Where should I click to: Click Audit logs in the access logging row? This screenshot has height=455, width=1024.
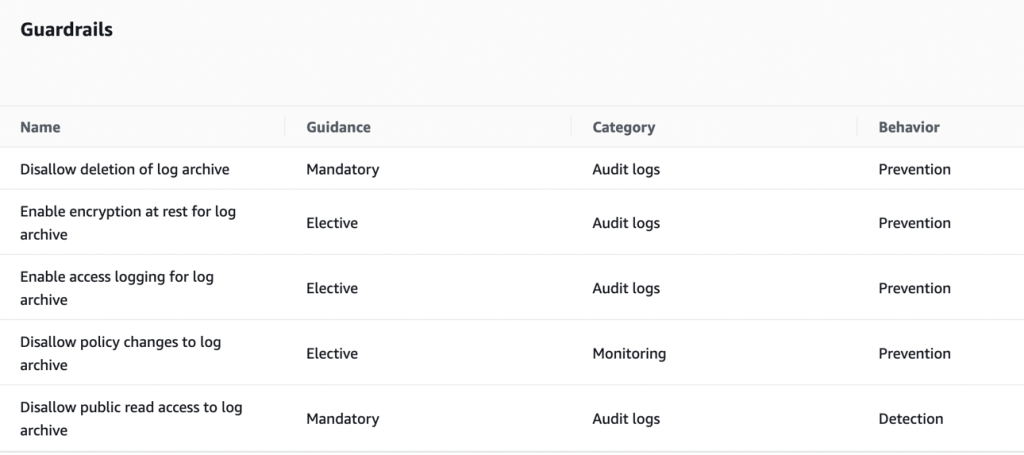point(626,288)
